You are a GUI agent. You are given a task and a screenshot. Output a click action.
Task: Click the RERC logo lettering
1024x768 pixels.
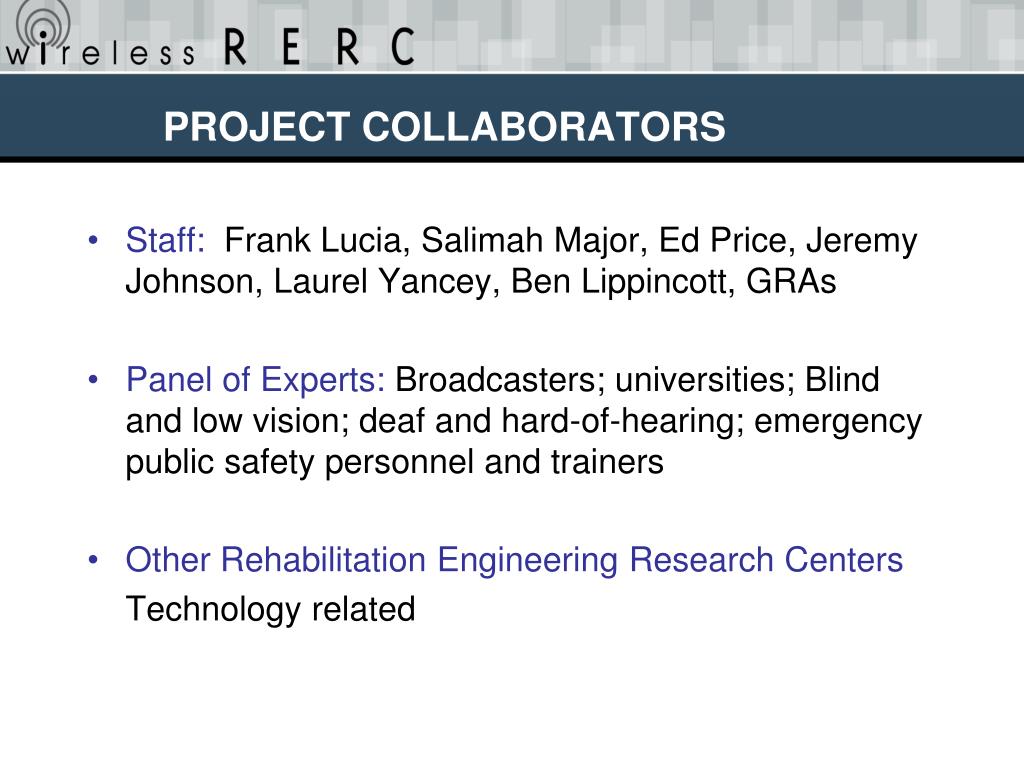[x=319, y=47]
